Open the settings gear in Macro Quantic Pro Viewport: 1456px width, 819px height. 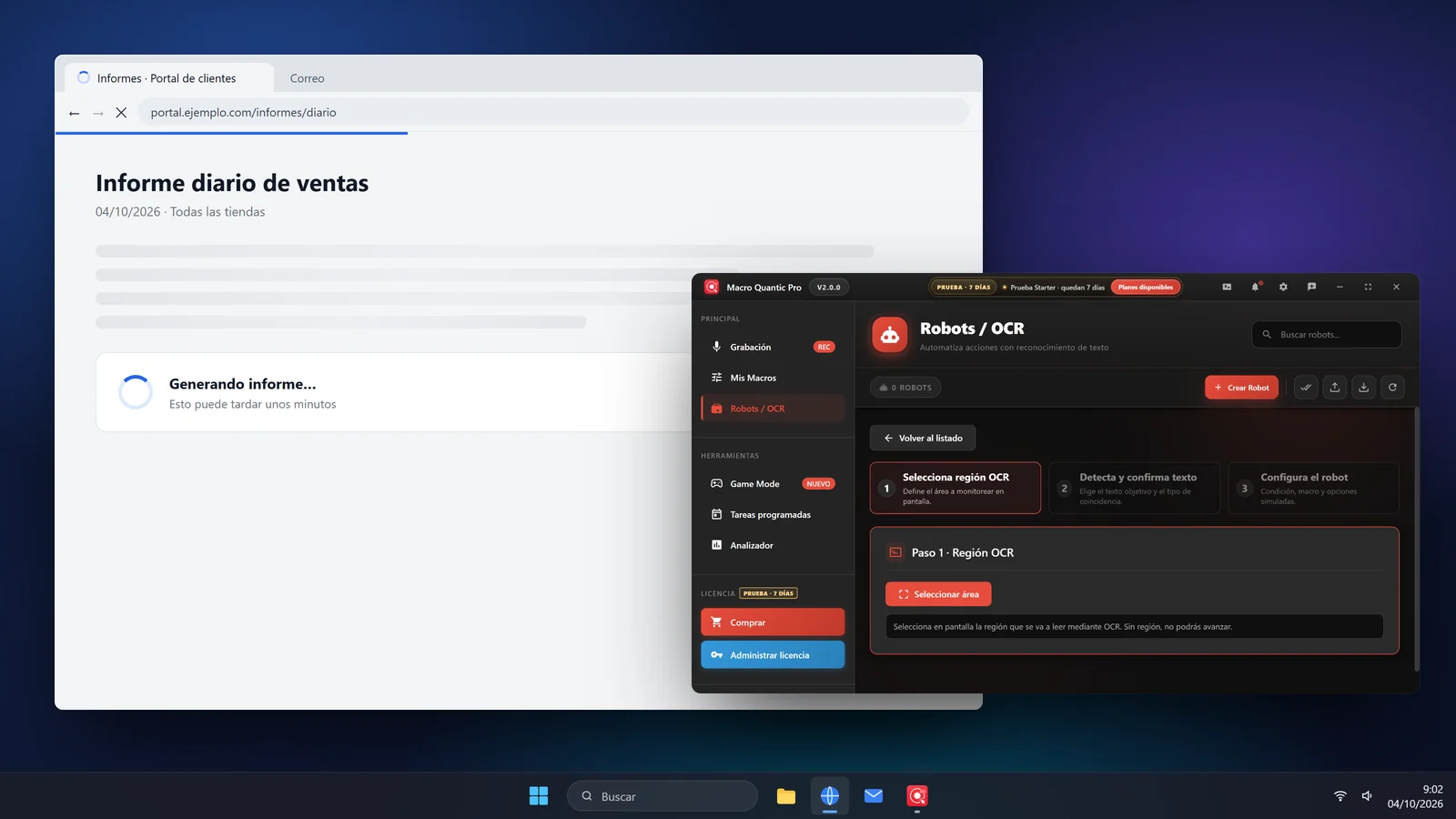pos(1283,287)
